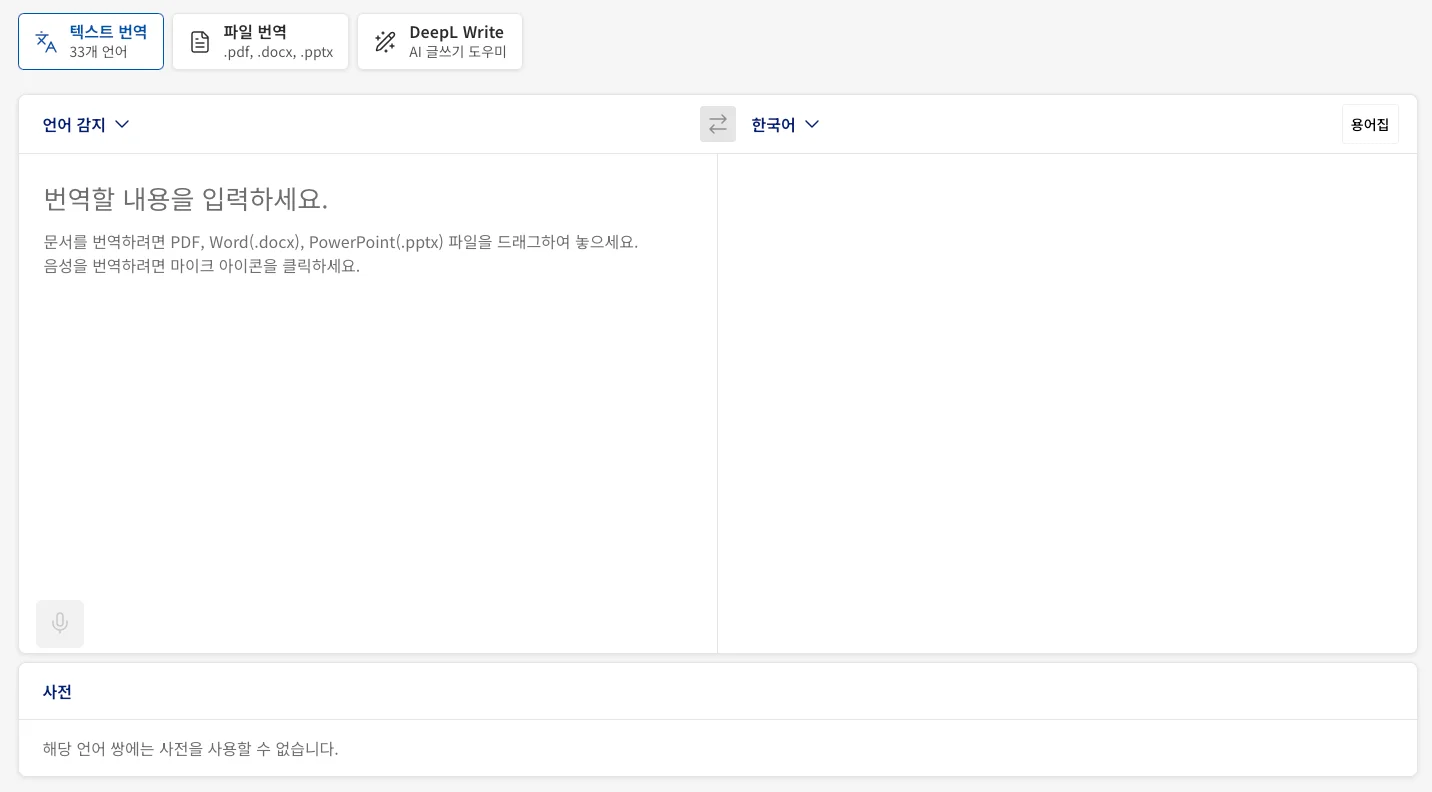Select the 사전 dictionary tab
The image size is (1432, 792).
click(57, 691)
